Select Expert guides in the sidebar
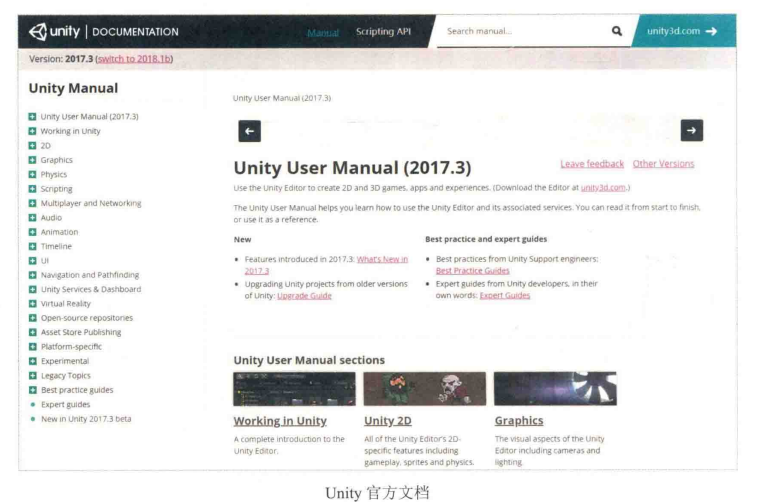 point(65,404)
